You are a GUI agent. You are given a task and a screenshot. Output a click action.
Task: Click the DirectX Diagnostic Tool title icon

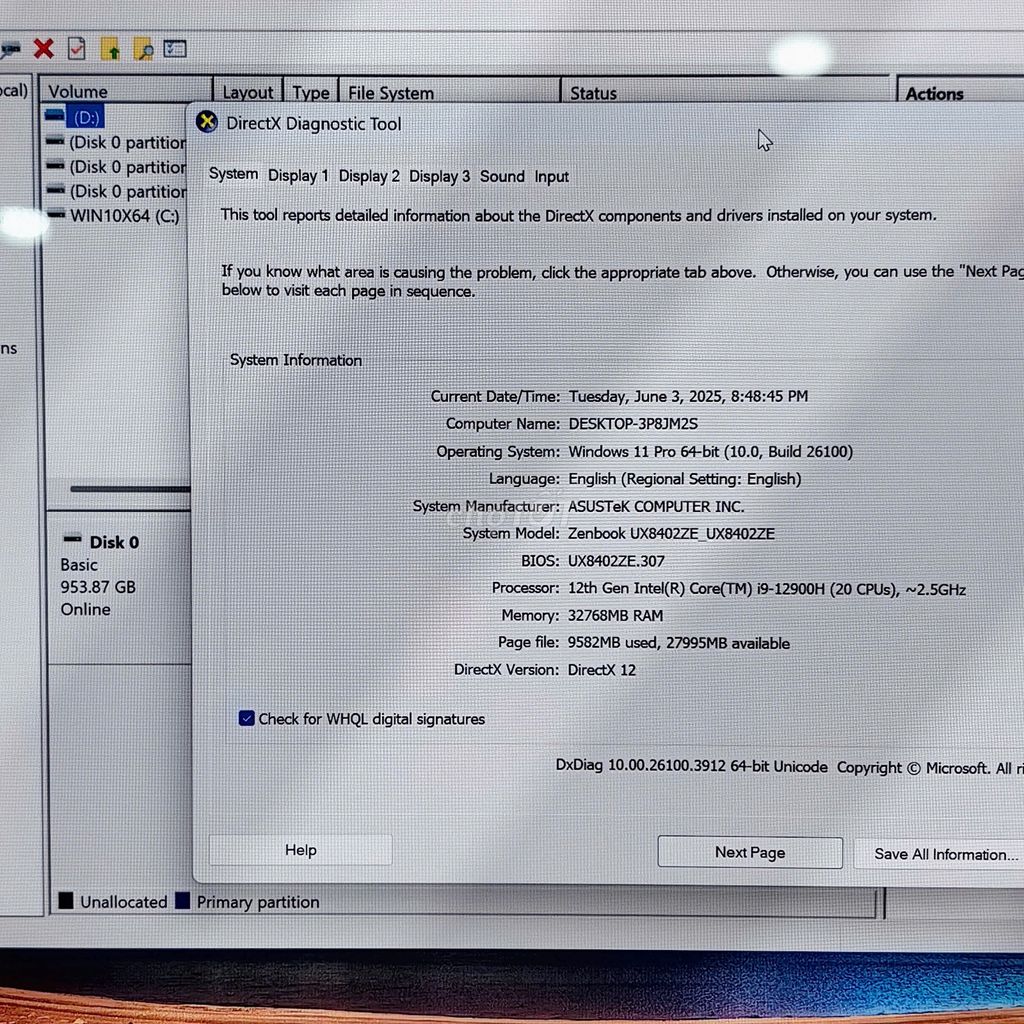207,121
